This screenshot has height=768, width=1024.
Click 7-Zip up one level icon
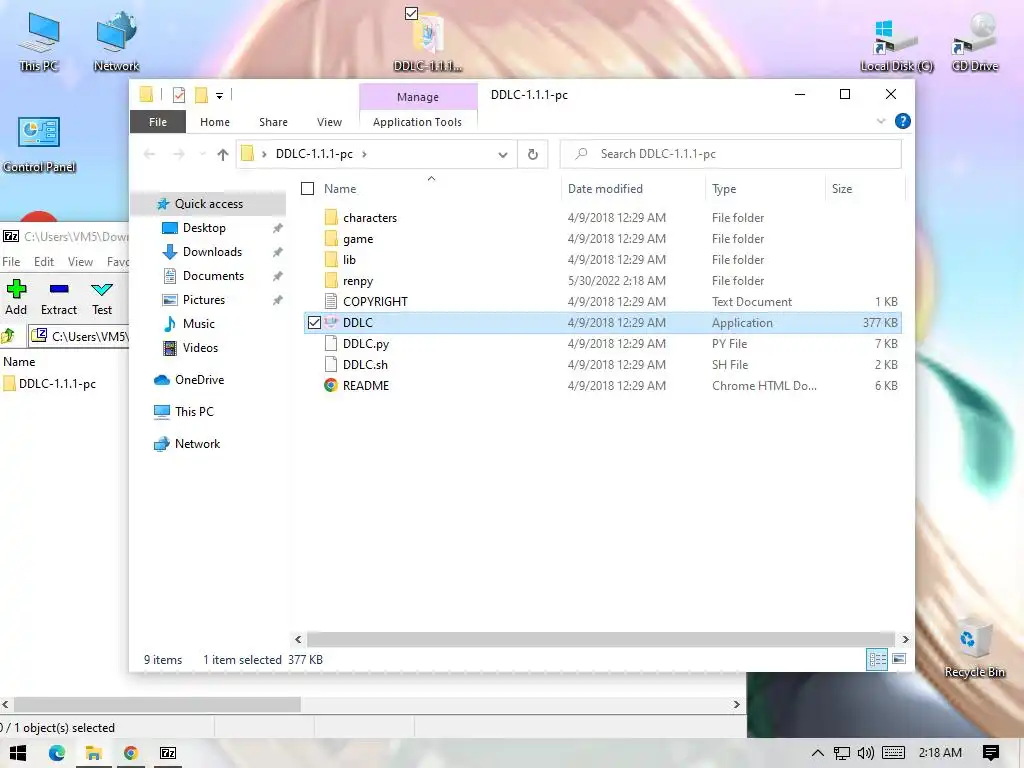pos(8,336)
